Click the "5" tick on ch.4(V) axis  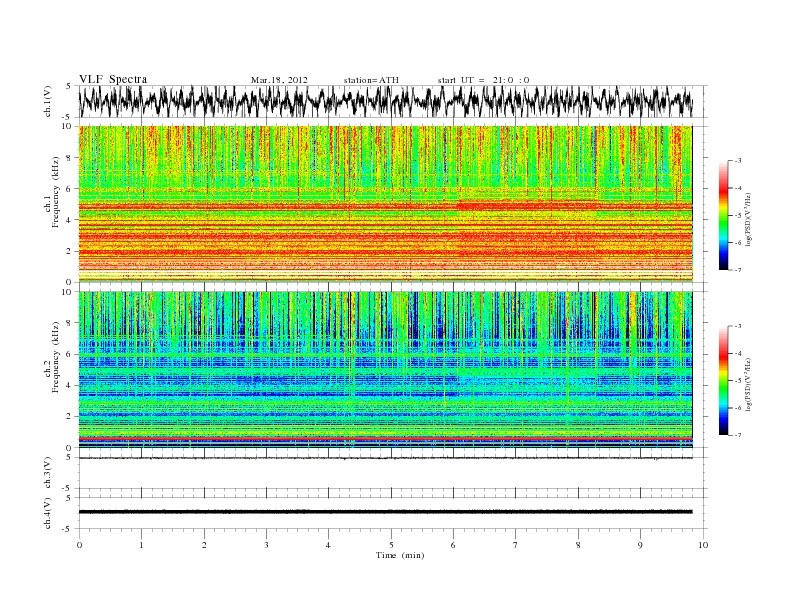[69, 498]
